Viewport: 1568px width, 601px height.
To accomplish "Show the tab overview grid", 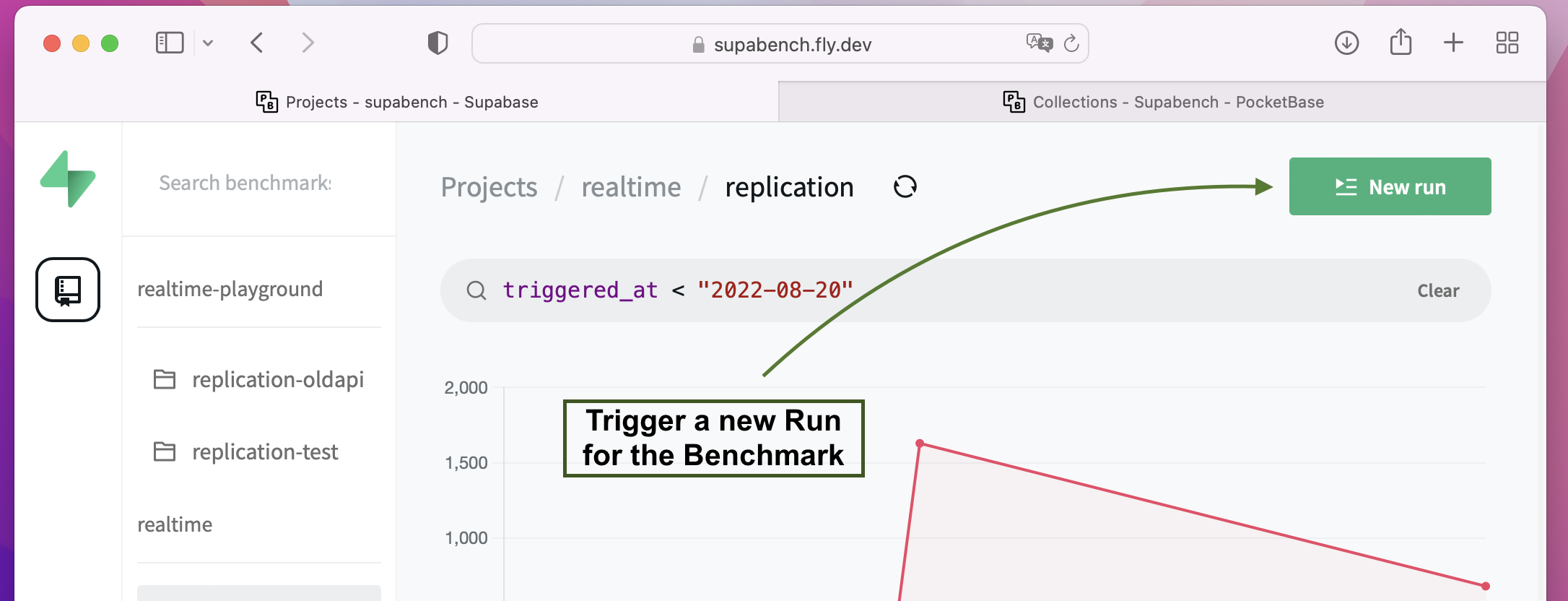I will [x=1507, y=43].
